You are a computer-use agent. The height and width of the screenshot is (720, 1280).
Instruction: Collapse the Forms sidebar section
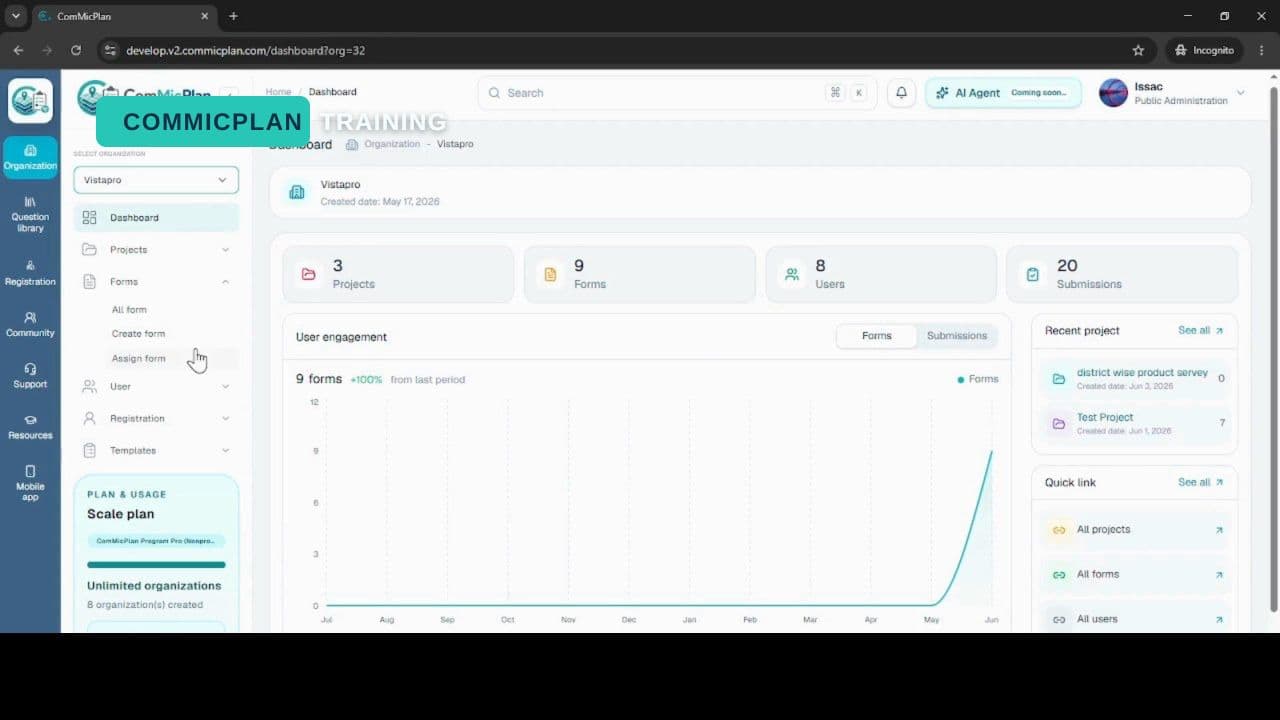pyautogui.click(x=156, y=282)
